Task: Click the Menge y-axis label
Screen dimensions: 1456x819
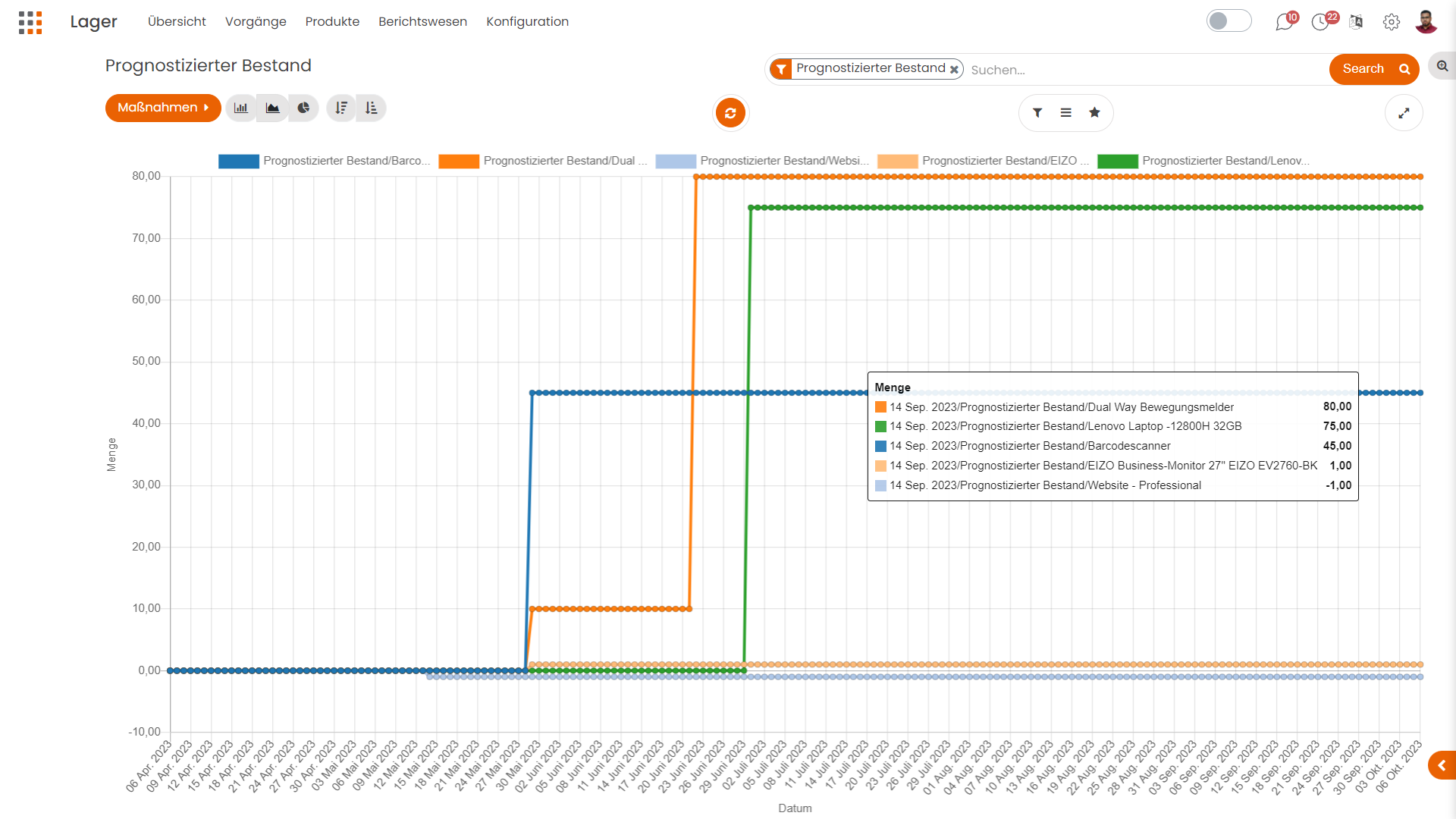Action: (111, 455)
